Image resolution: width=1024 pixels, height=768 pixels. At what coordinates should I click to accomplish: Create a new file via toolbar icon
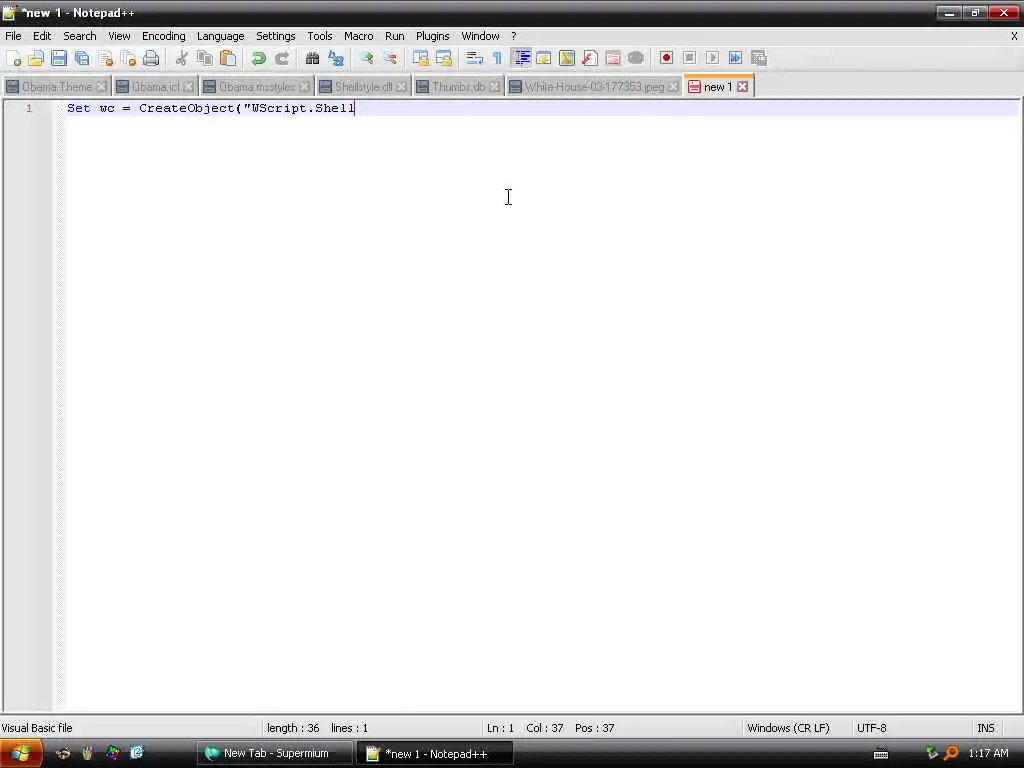tap(14, 58)
